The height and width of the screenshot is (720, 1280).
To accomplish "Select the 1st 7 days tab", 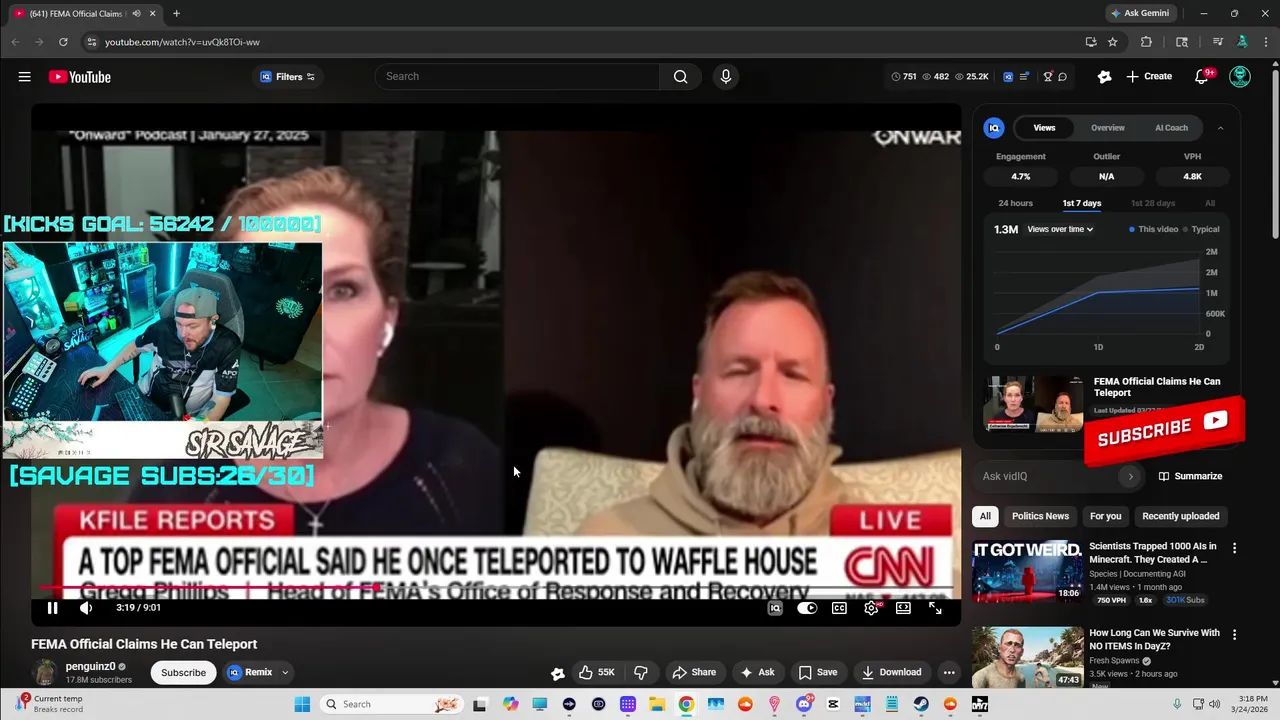I will 1082,203.
